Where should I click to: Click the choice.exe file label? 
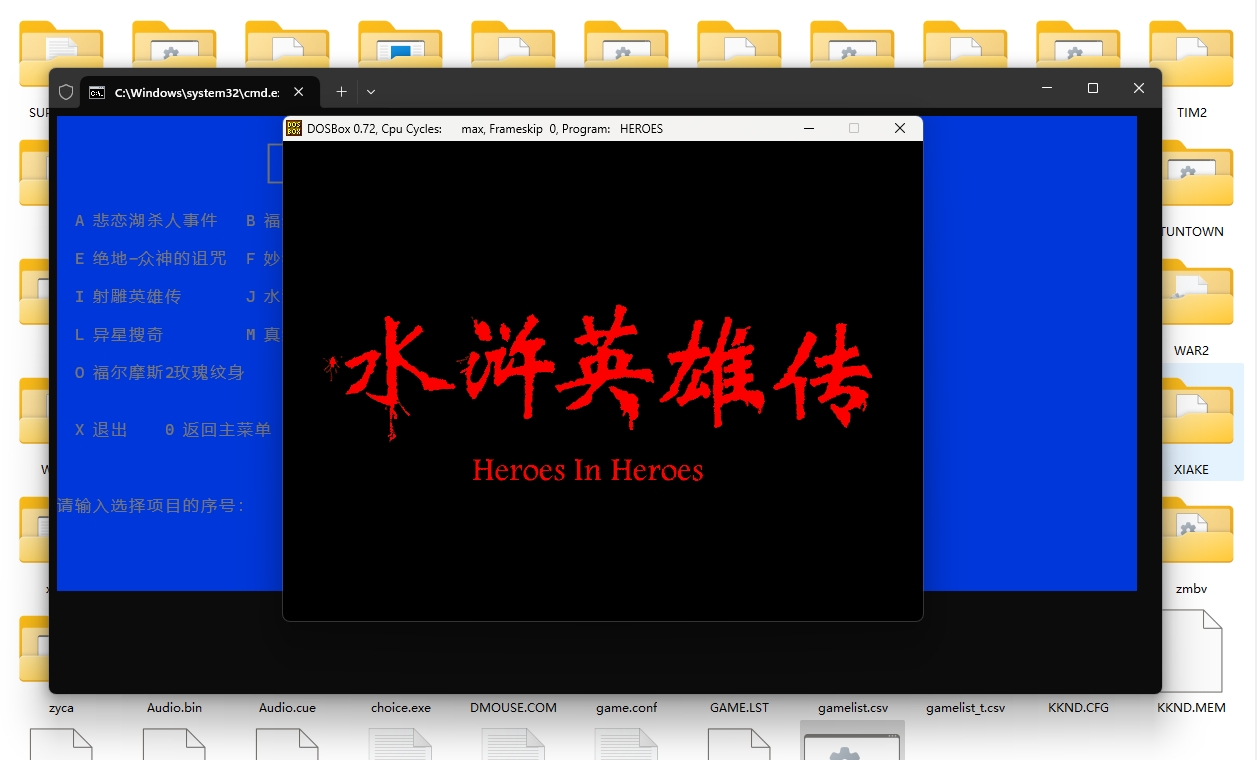(400, 707)
